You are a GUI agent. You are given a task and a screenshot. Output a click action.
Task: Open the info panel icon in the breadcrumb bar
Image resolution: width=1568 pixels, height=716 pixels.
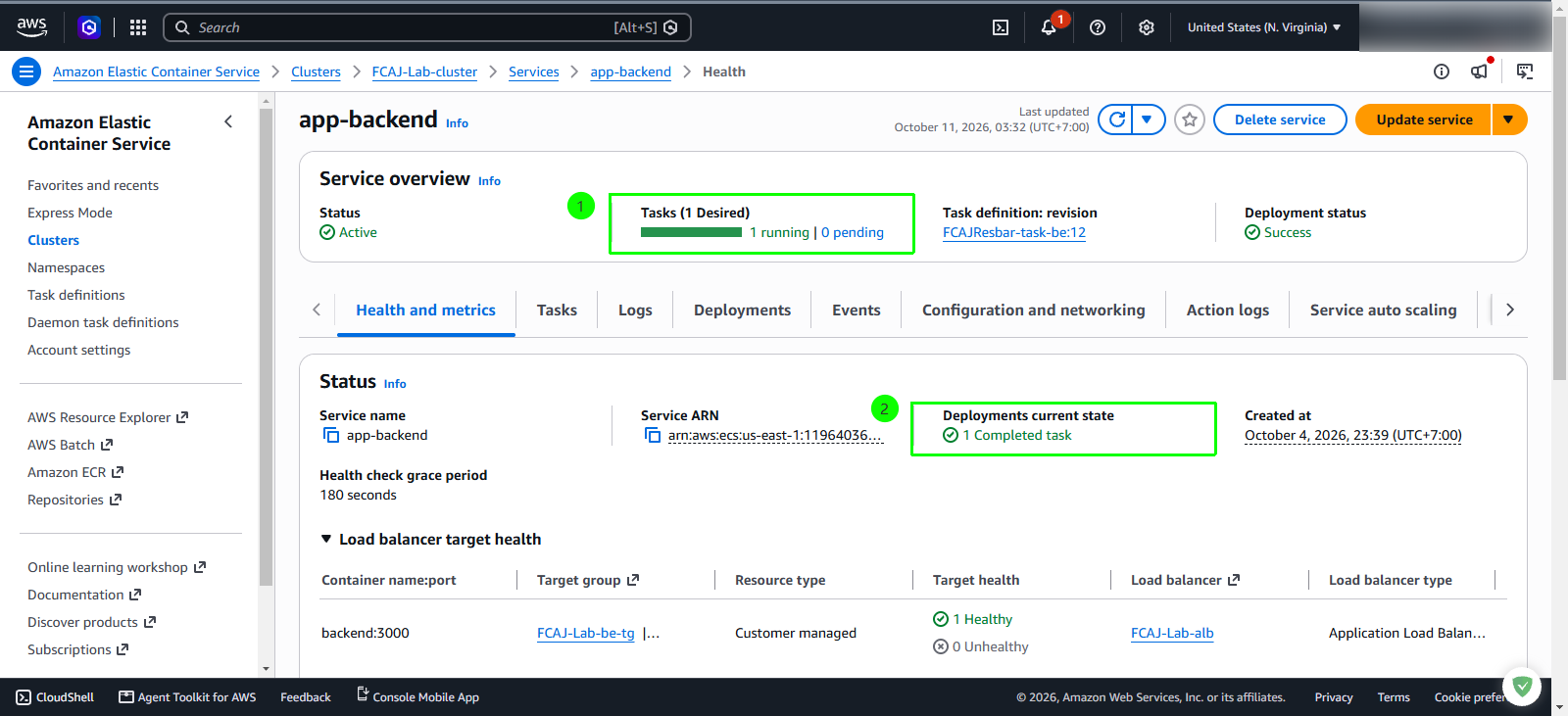[1442, 72]
